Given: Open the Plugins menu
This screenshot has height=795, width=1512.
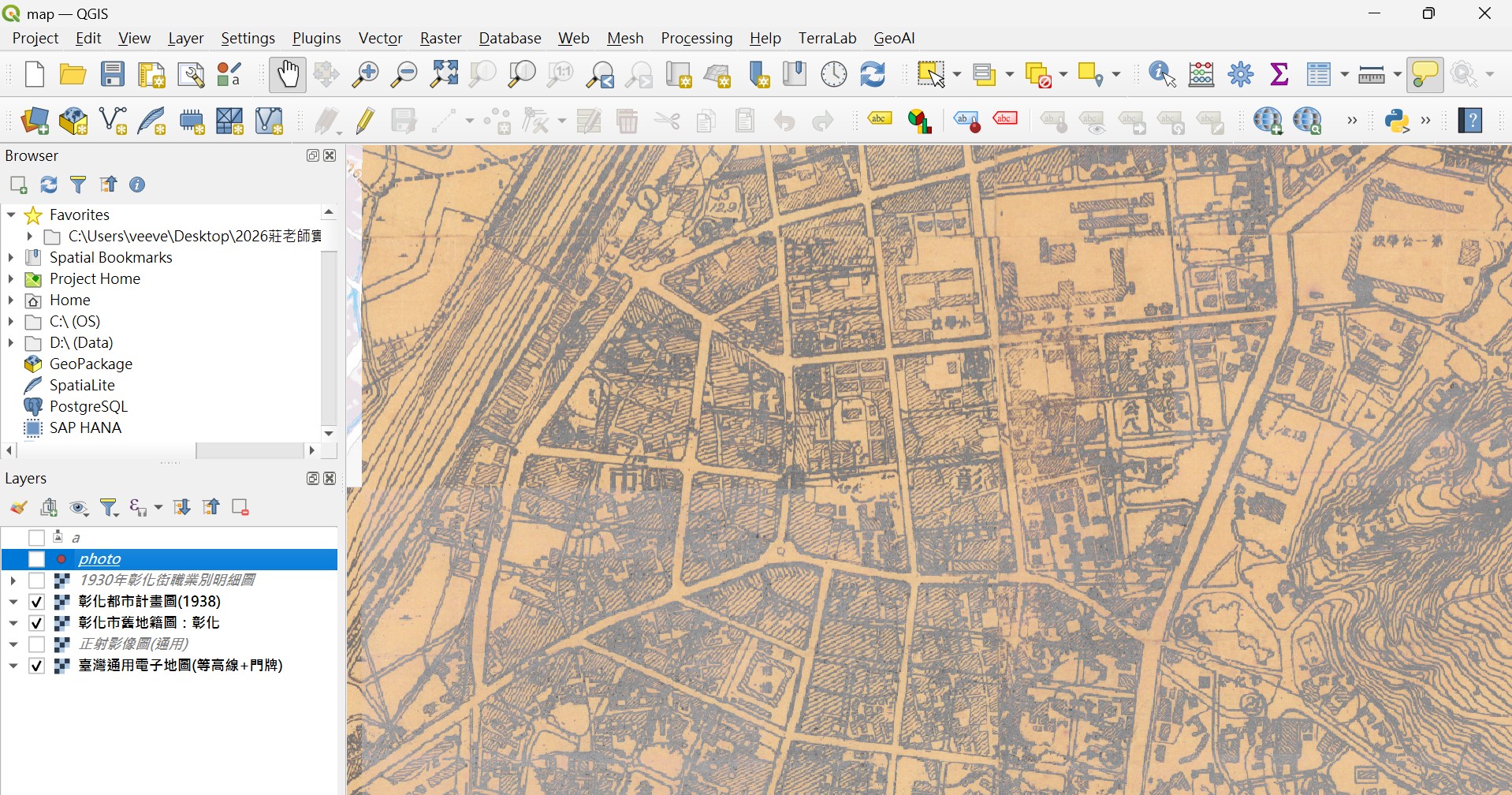Looking at the screenshot, I should pyautogui.click(x=317, y=38).
